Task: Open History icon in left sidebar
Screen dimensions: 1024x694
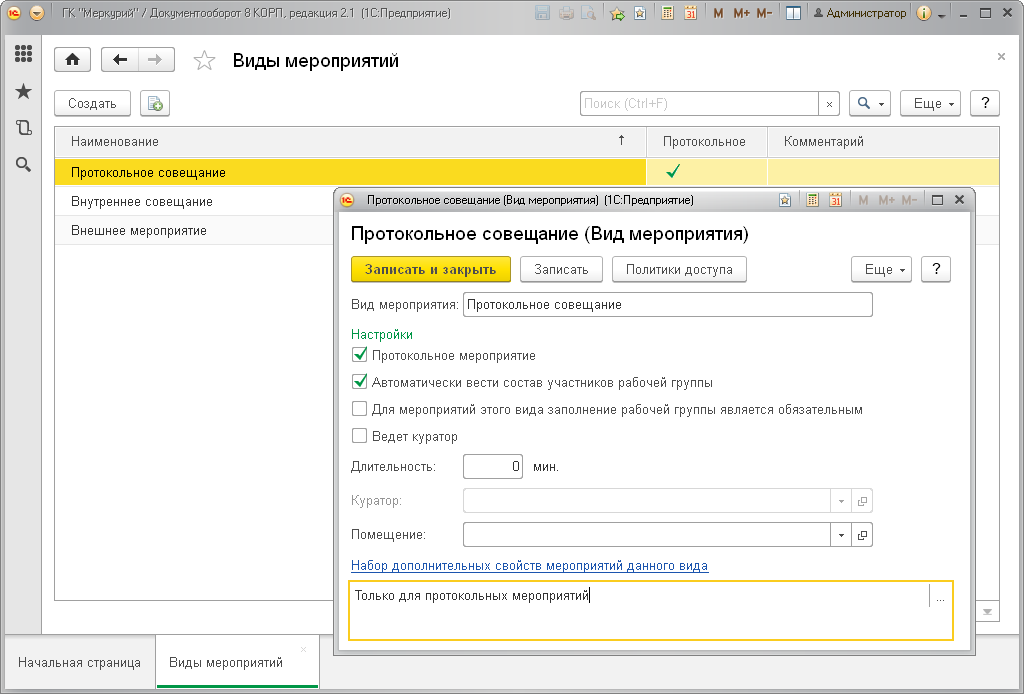Action: 24,127
